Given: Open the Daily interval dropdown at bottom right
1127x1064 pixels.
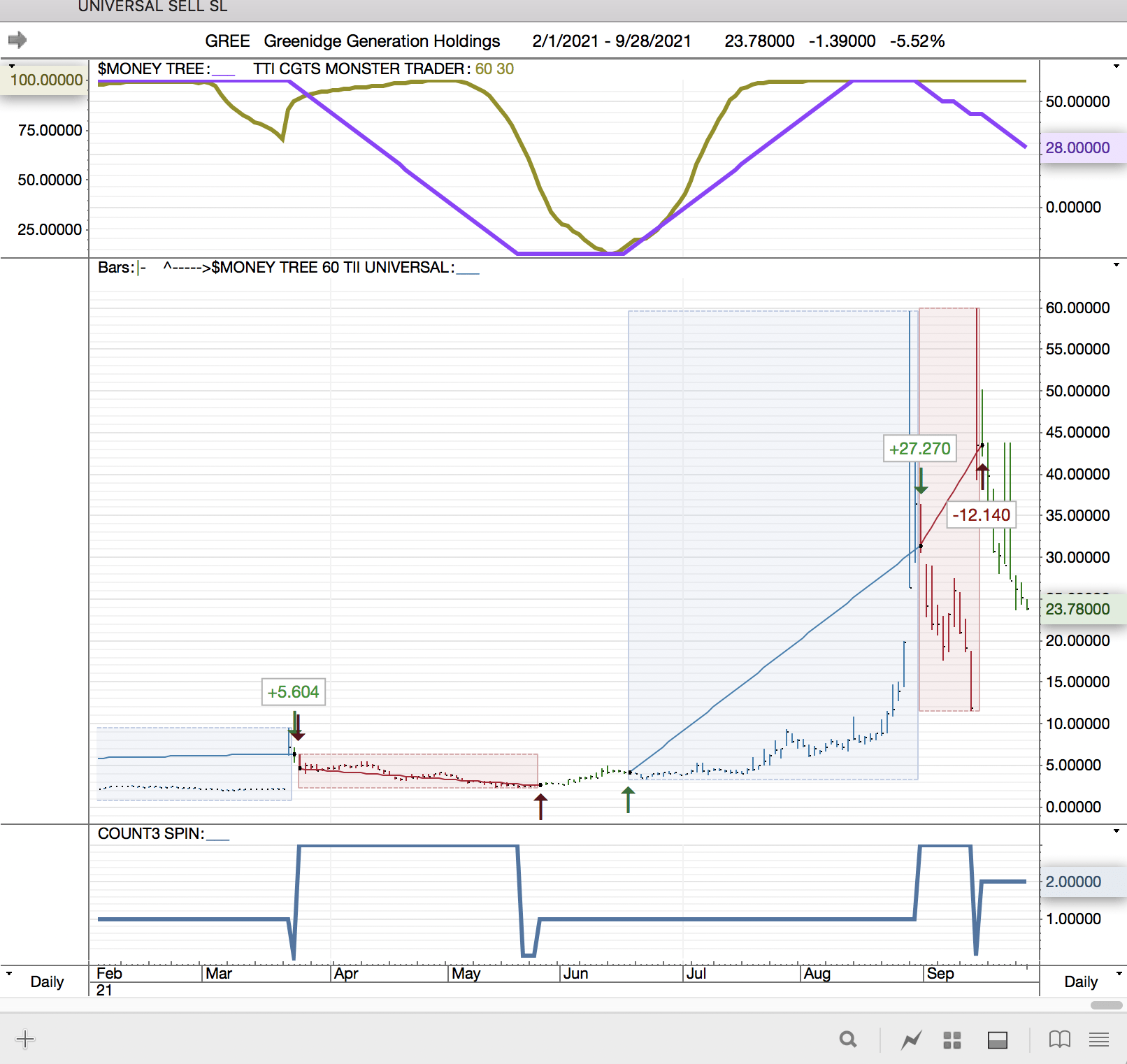Looking at the screenshot, I should [x=1089, y=981].
